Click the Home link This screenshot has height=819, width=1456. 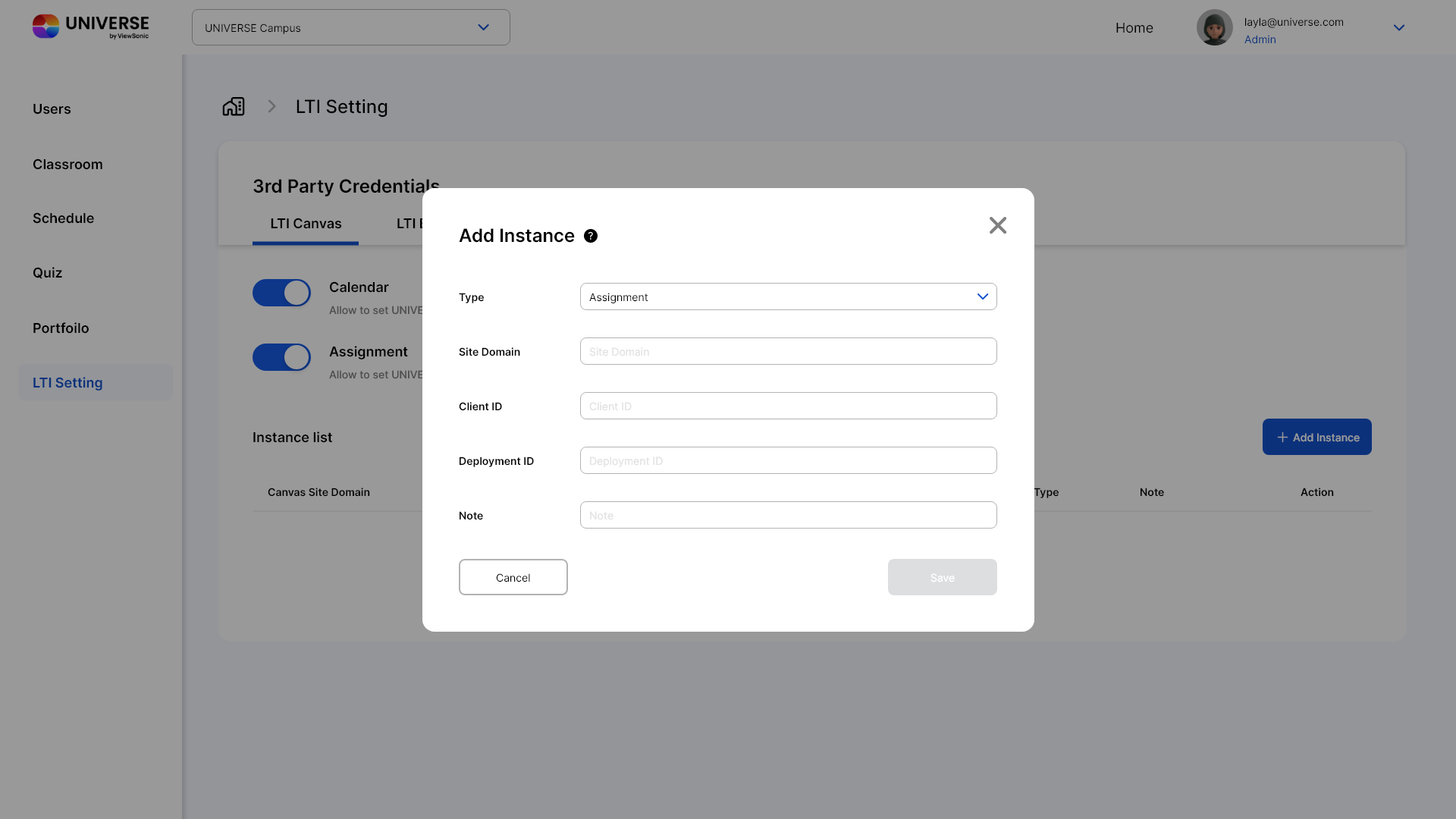[1134, 28]
